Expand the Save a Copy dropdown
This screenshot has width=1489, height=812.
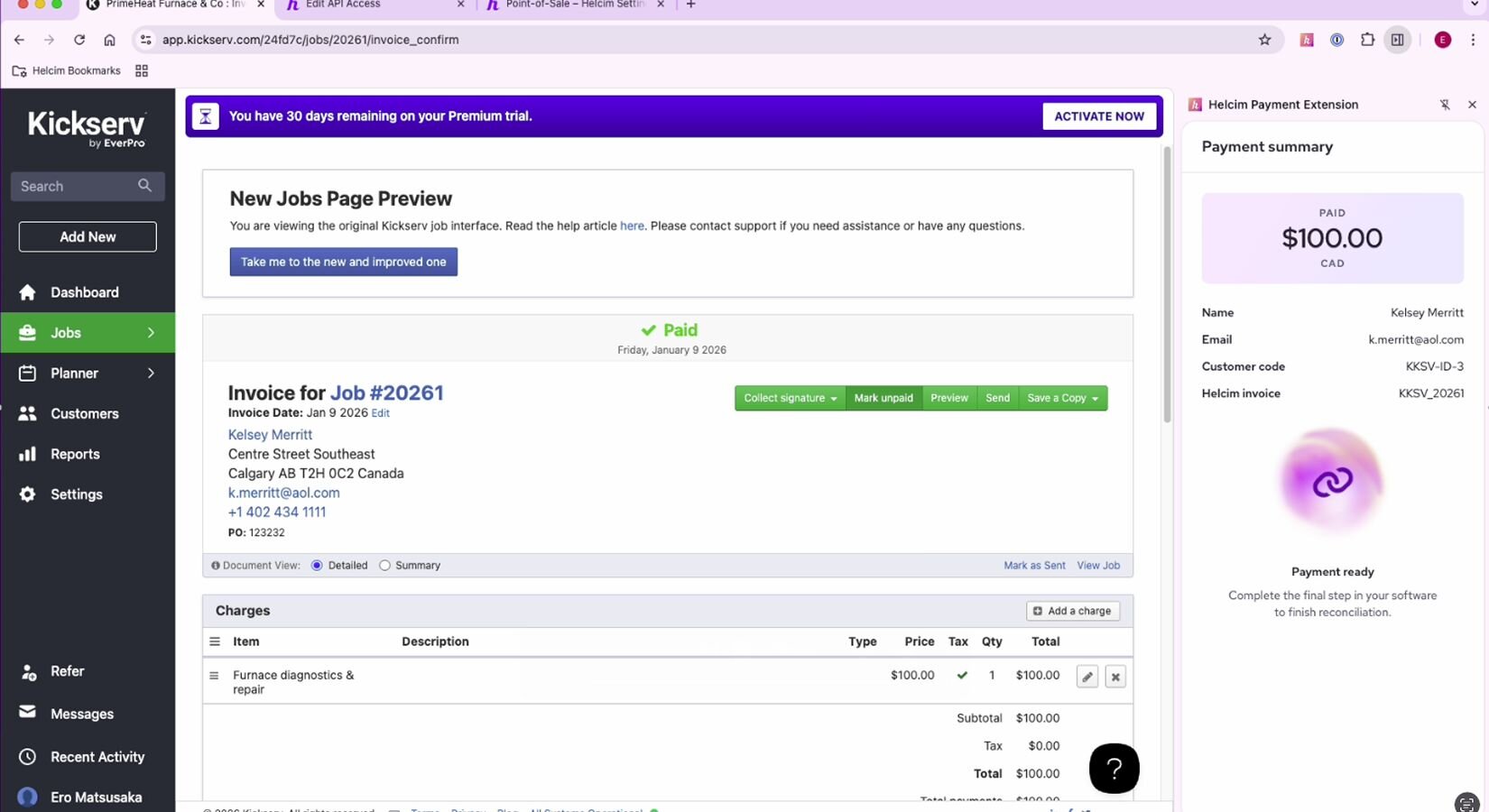(1062, 398)
